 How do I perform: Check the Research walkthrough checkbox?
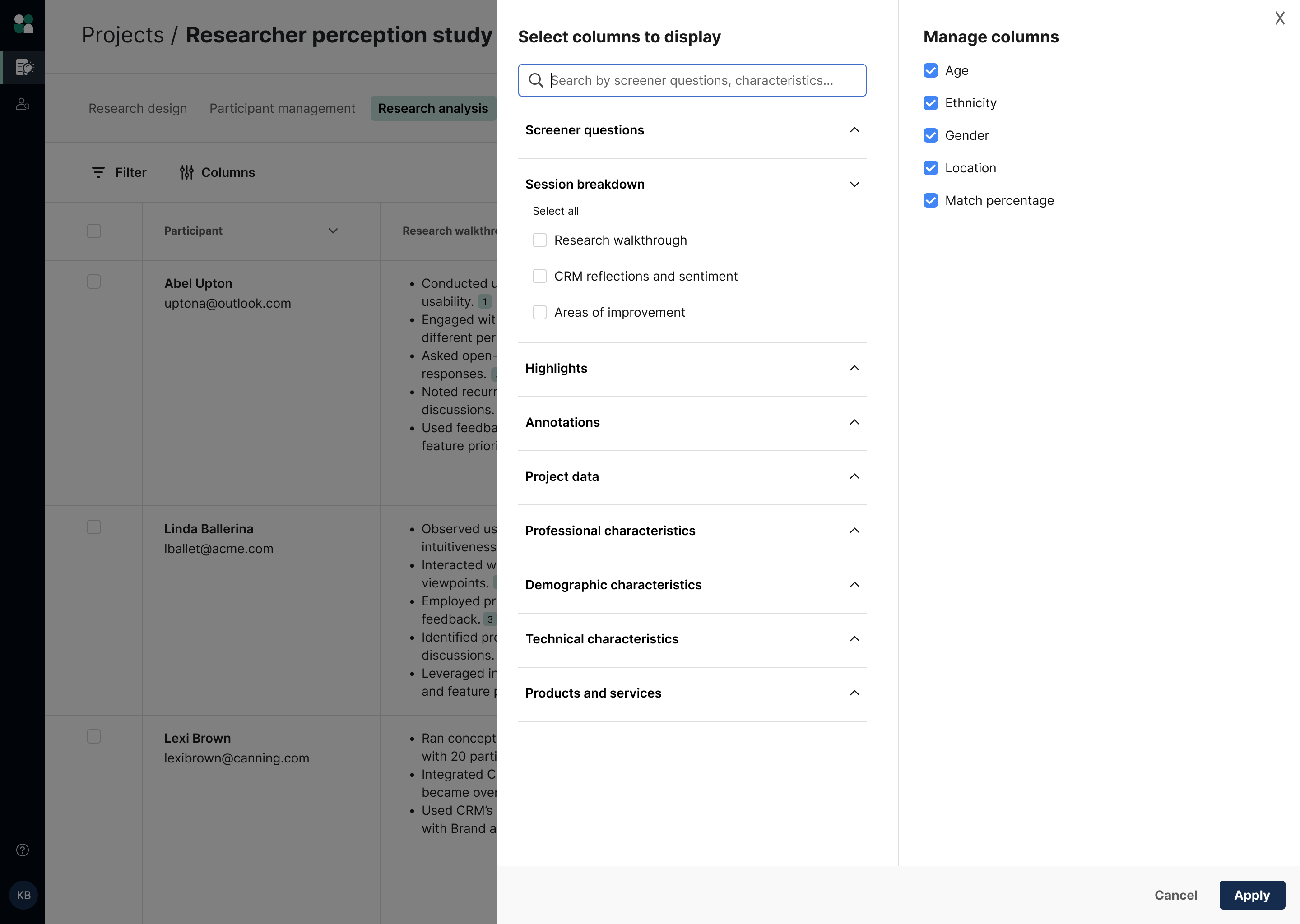(539, 240)
